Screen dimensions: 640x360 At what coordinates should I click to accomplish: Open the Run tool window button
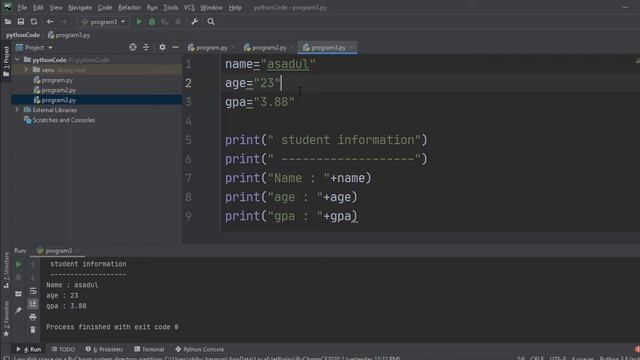29,349
